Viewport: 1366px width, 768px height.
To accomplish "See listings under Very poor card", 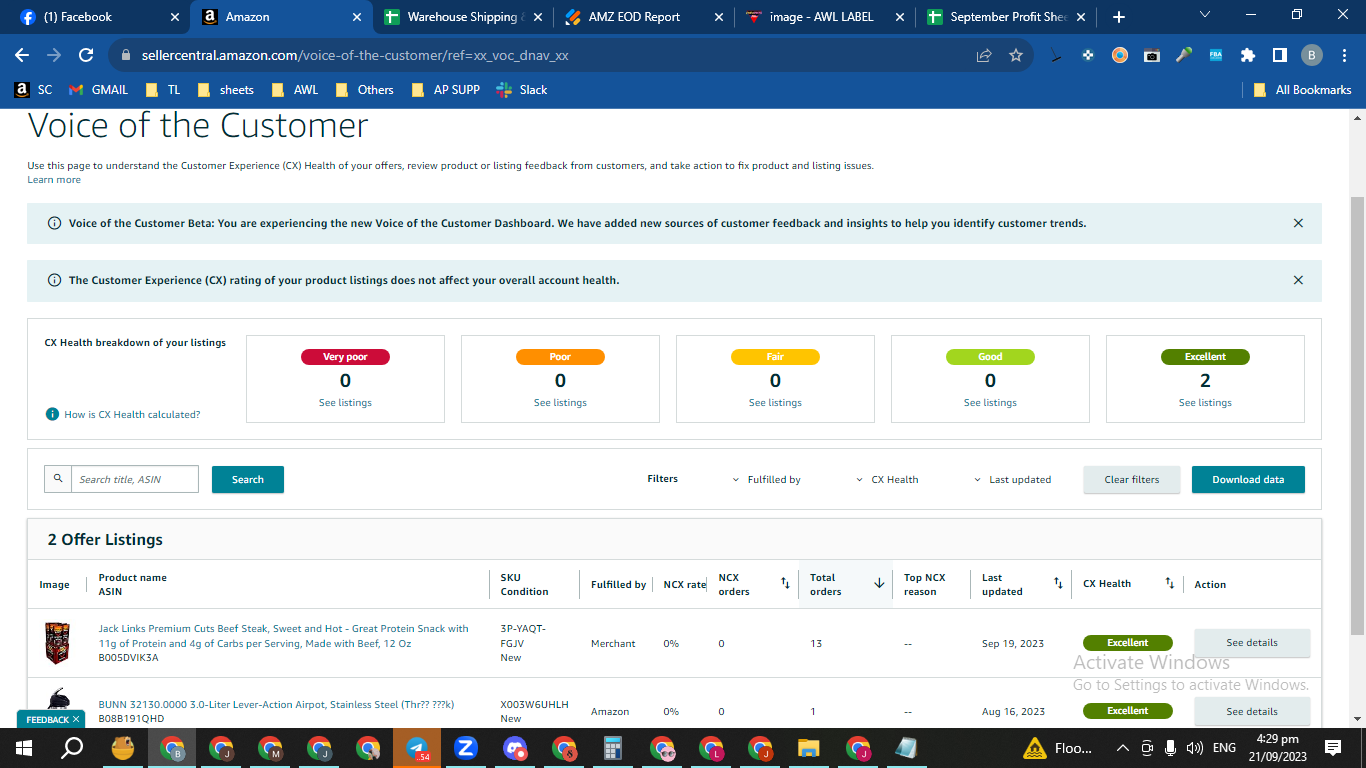I will tap(345, 403).
